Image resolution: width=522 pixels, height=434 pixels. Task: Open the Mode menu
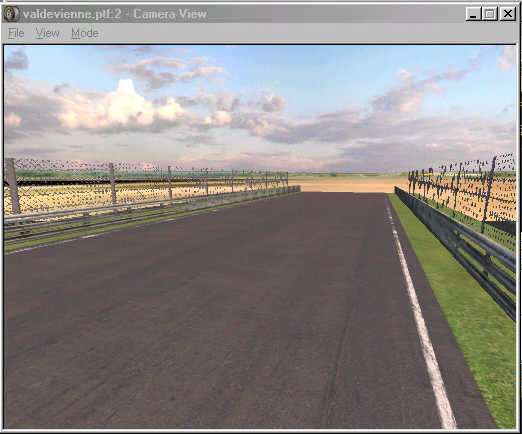tap(85, 33)
